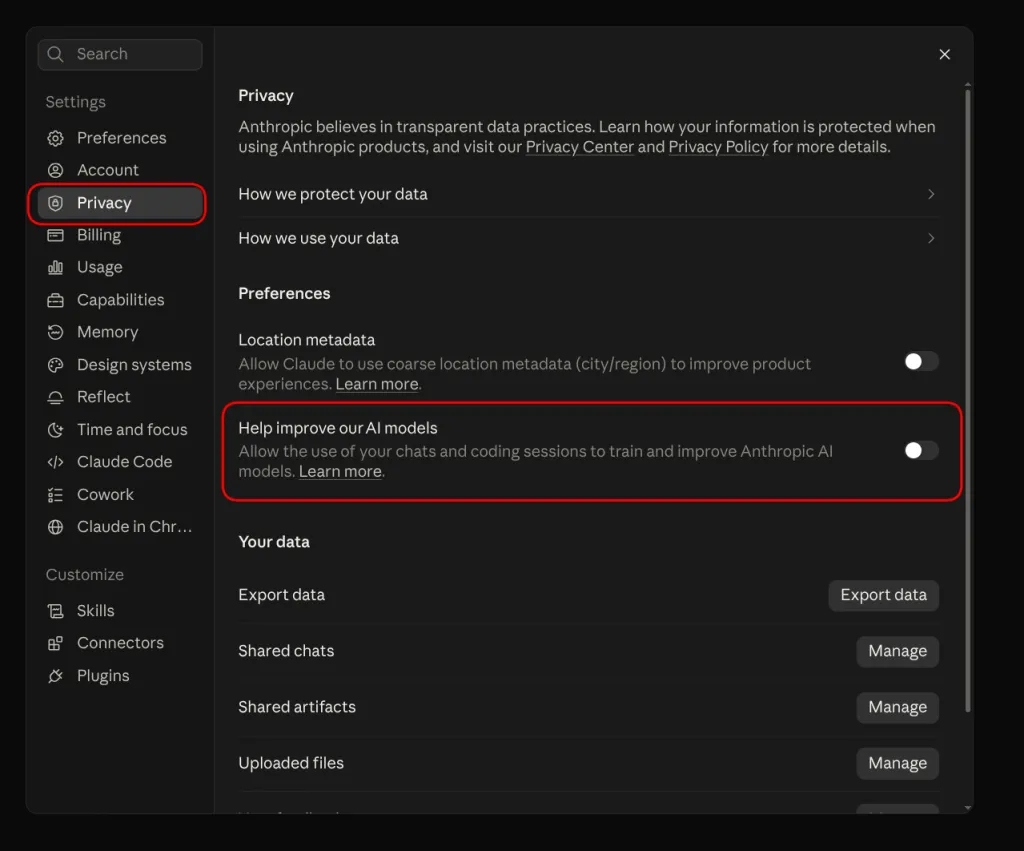Click Manage for Uploaded files
The image size is (1024, 851).
(x=897, y=763)
